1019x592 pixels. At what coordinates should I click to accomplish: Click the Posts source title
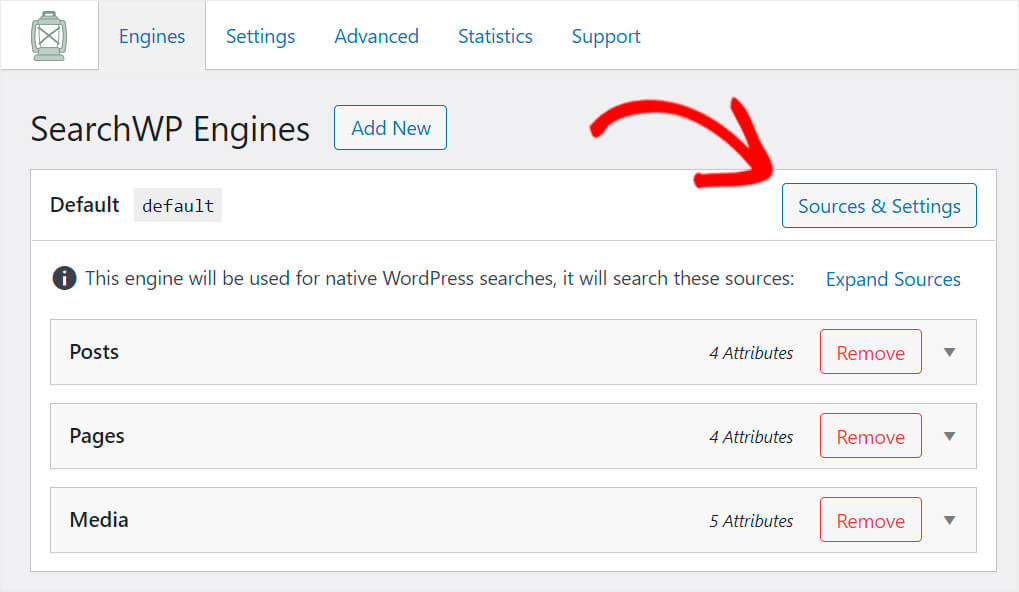point(94,352)
